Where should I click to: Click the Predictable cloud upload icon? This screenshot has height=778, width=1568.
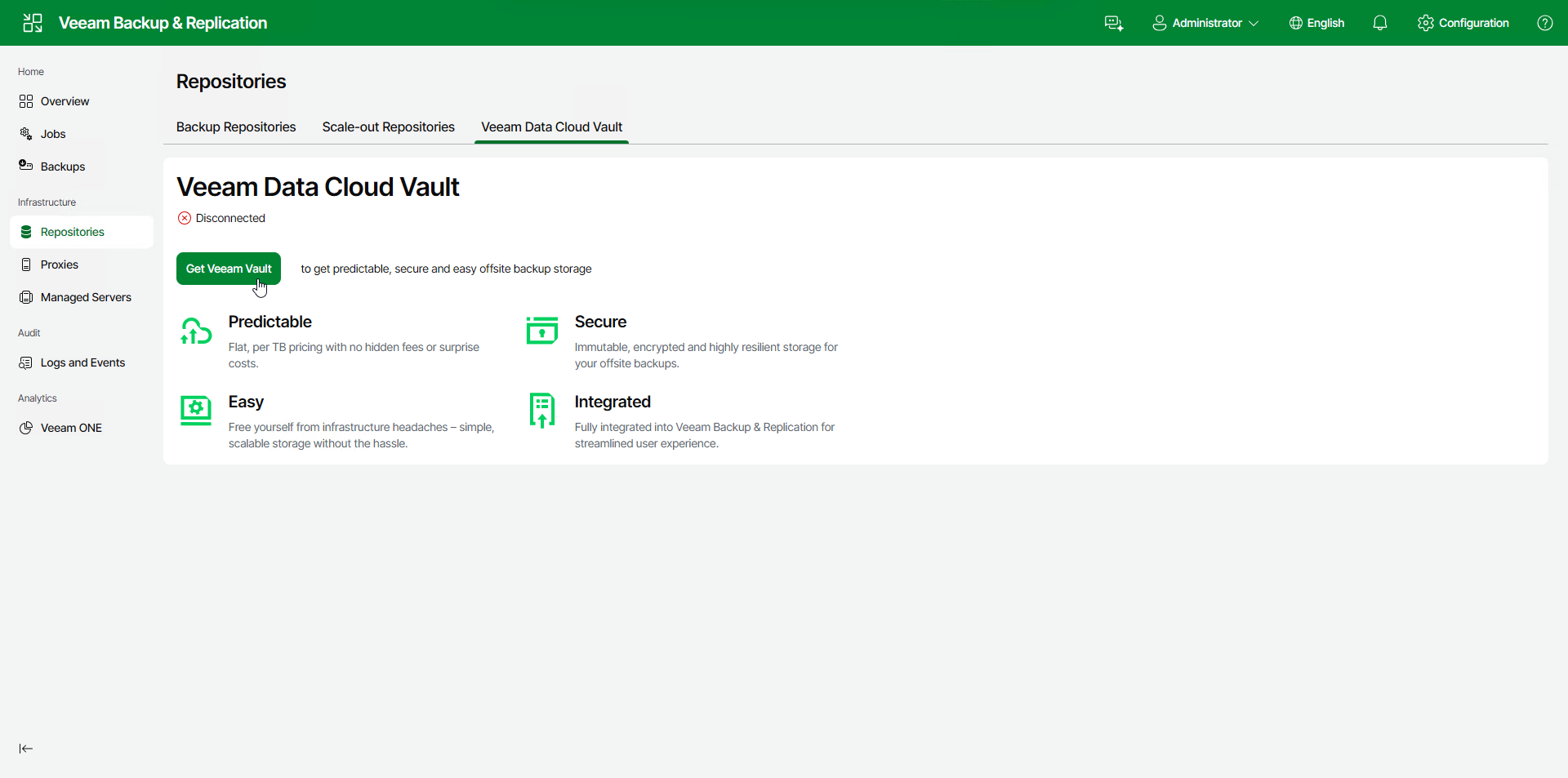pos(196,331)
